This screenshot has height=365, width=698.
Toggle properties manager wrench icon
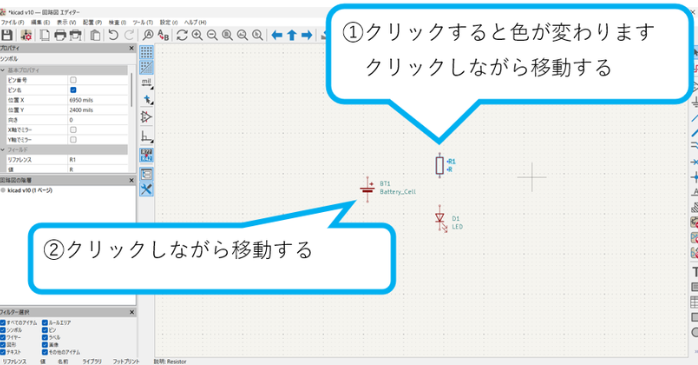(x=146, y=190)
